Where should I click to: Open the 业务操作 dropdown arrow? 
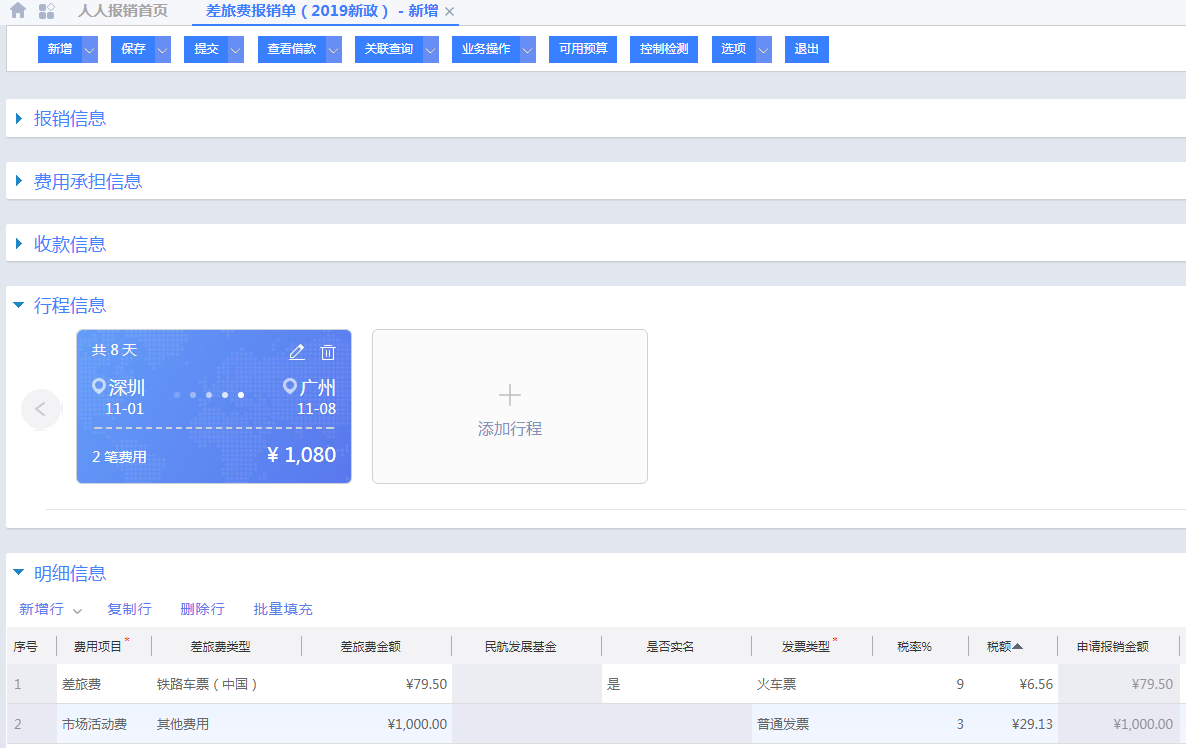(528, 49)
